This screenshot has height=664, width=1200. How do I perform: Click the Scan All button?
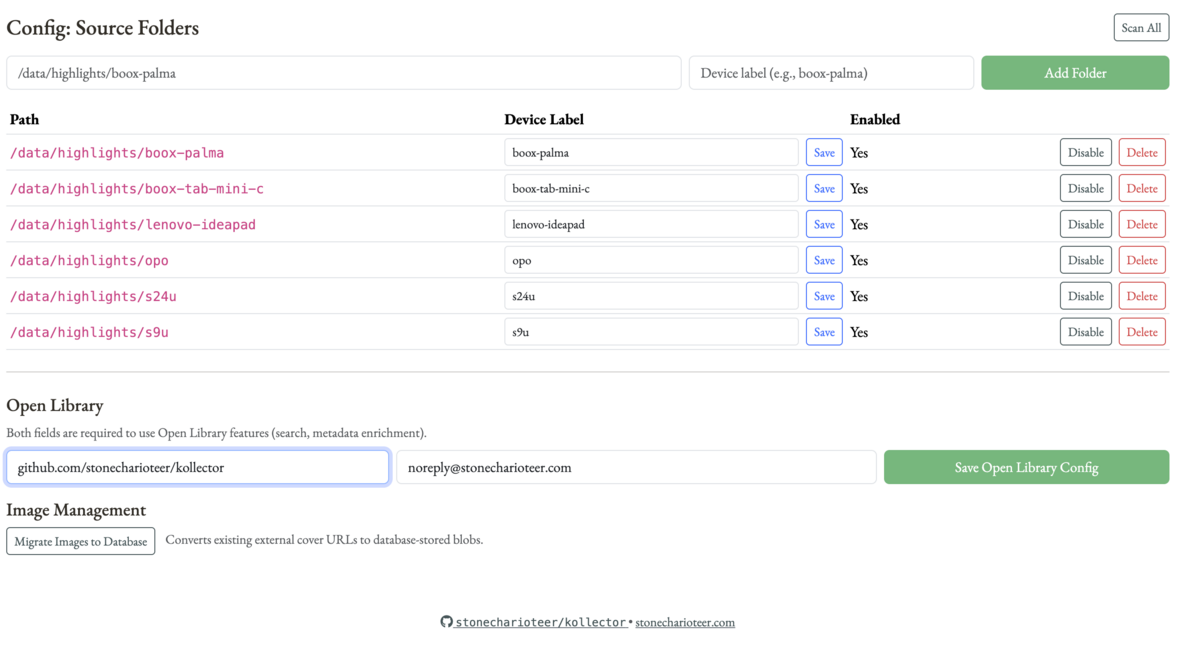click(x=1141, y=27)
